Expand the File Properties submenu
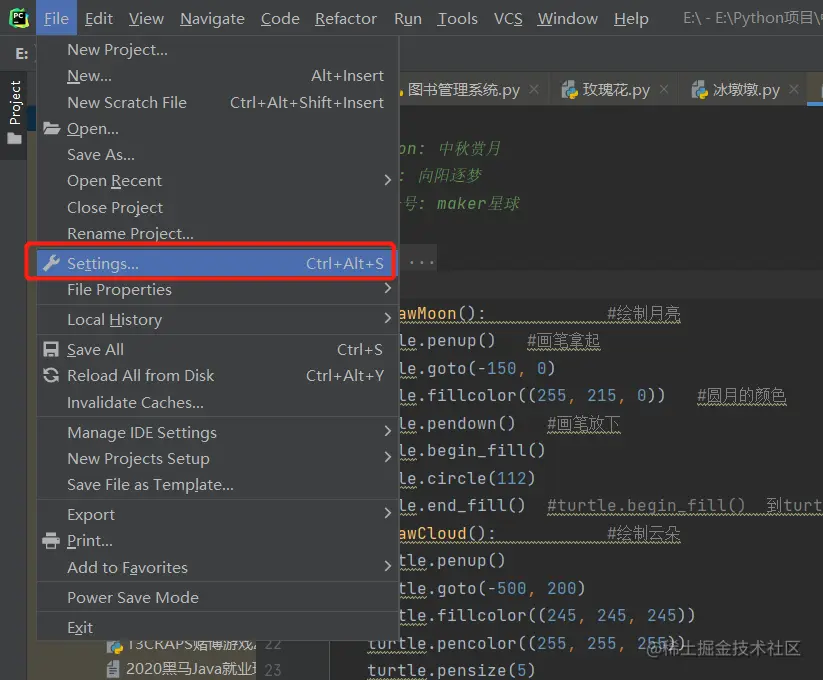The image size is (823, 680). (x=217, y=290)
